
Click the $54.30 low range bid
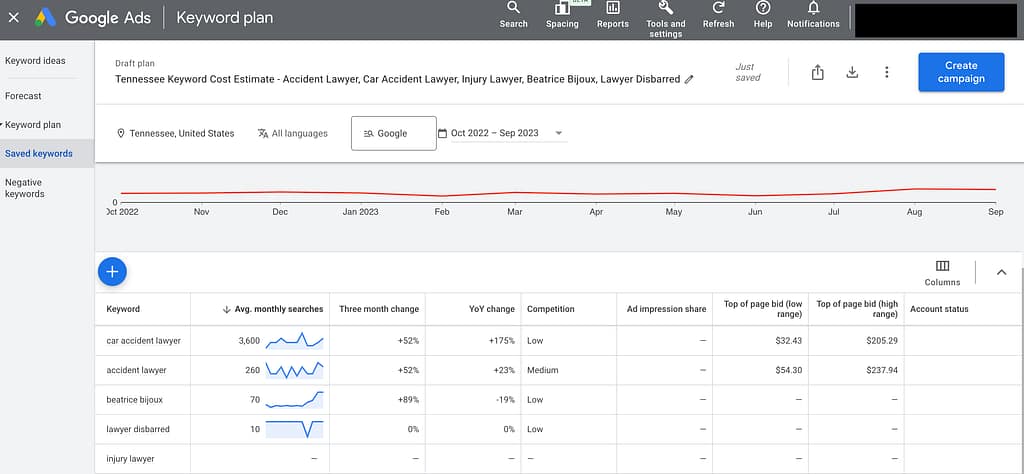point(789,370)
